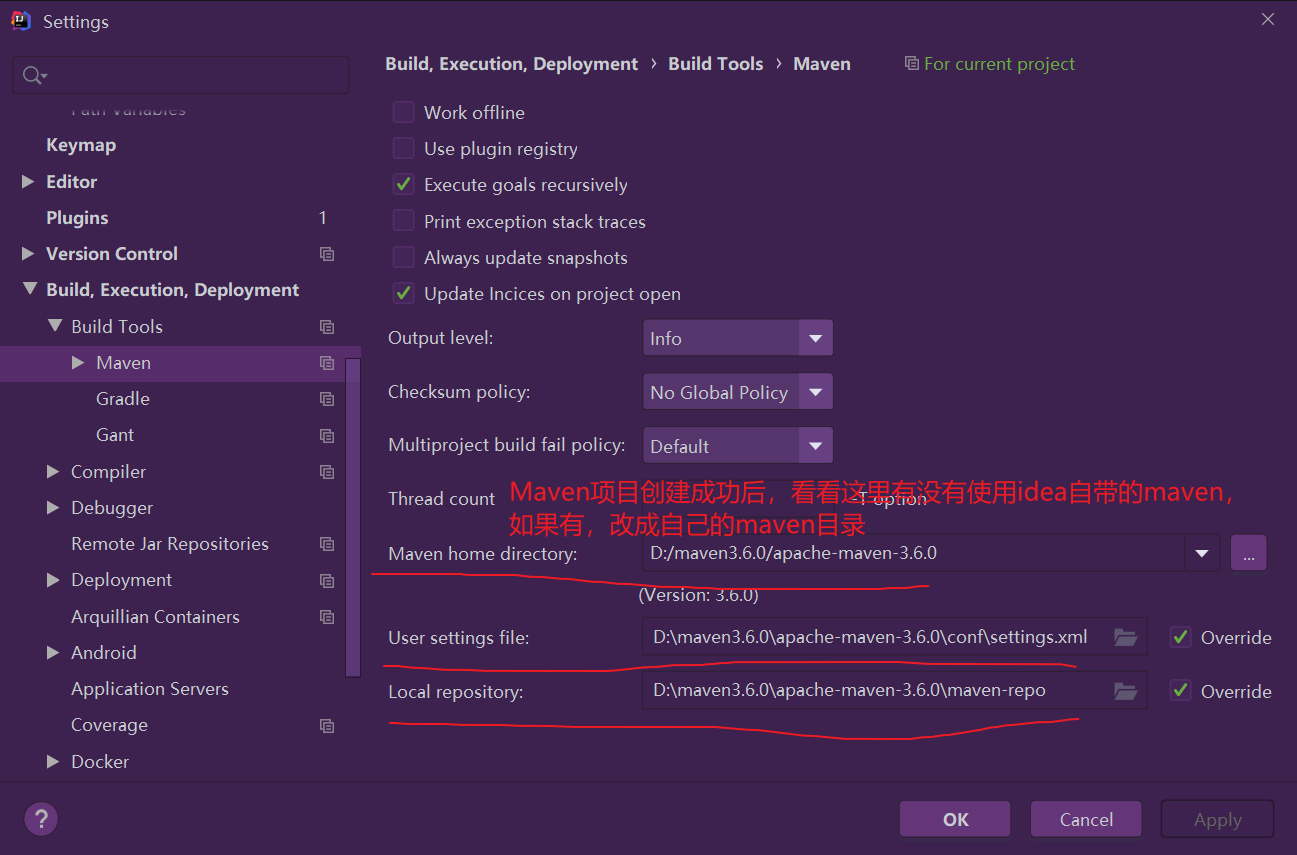The width and height of the screenshot is (1297, 855).
Task: Expand the Version Control tree node
Action: pyautogui.click(x=28, y=254)
